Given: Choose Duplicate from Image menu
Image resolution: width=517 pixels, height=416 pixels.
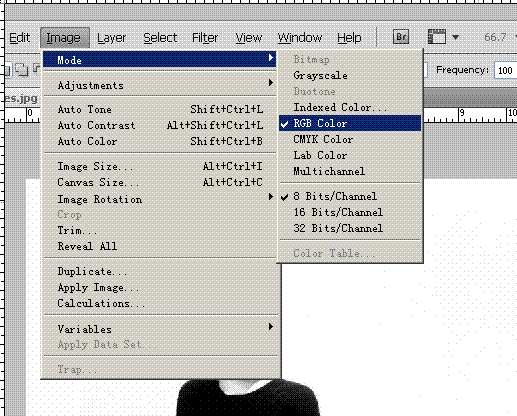Looking at the screenshot, I should tap(160, 271).
